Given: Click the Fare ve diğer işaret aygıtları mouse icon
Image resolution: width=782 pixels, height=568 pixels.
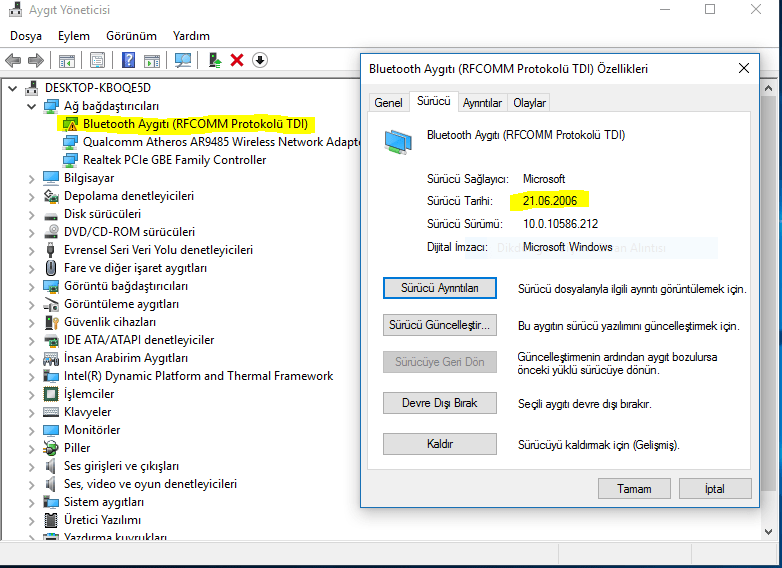Looking at the screenshot, I should [x=51, y=268].
